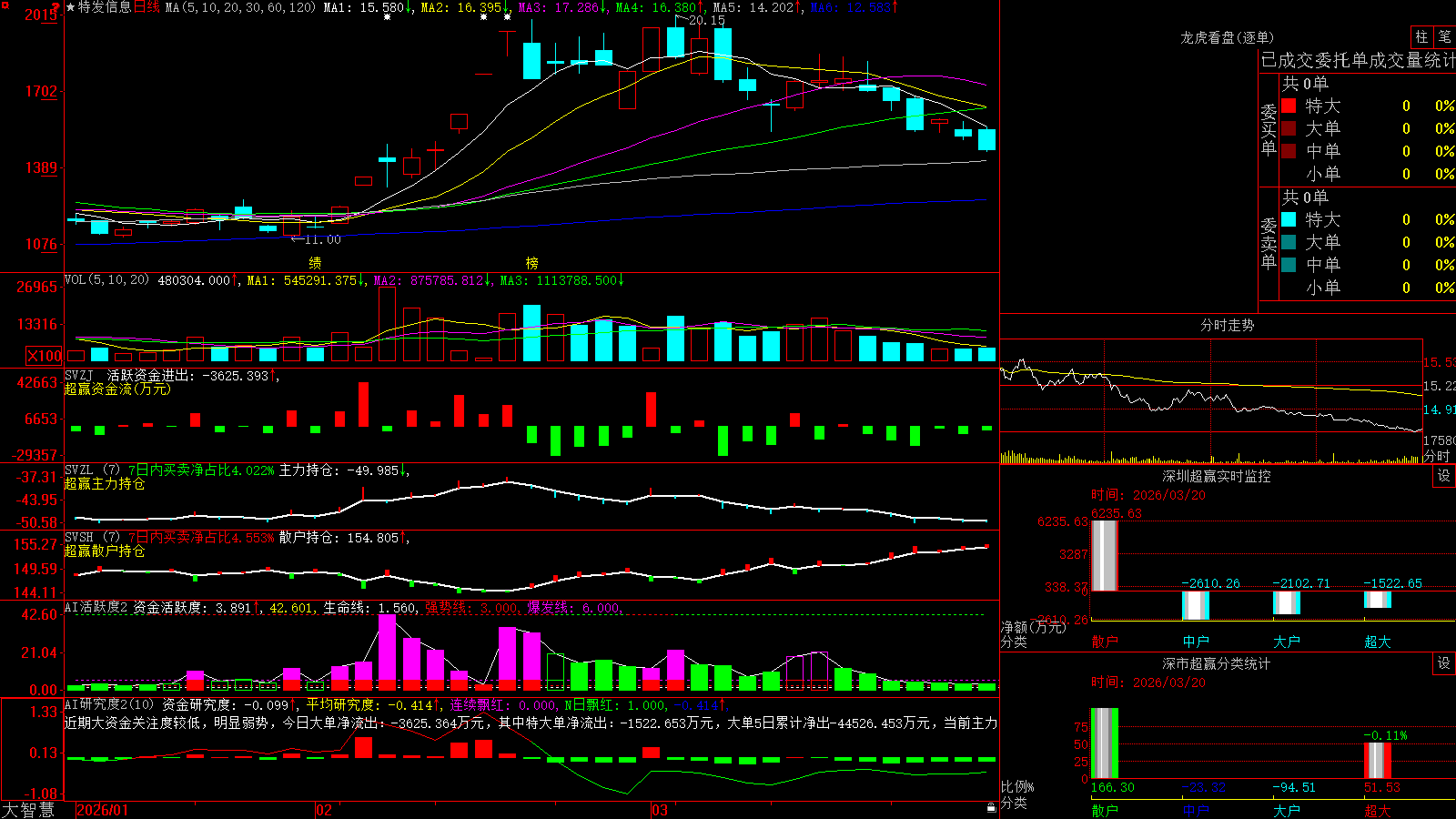This screenshot has width=1456, height=819.
Task: Switch 龙虎看盘 to 柱 view
Action: click(x=1421, y=37)
